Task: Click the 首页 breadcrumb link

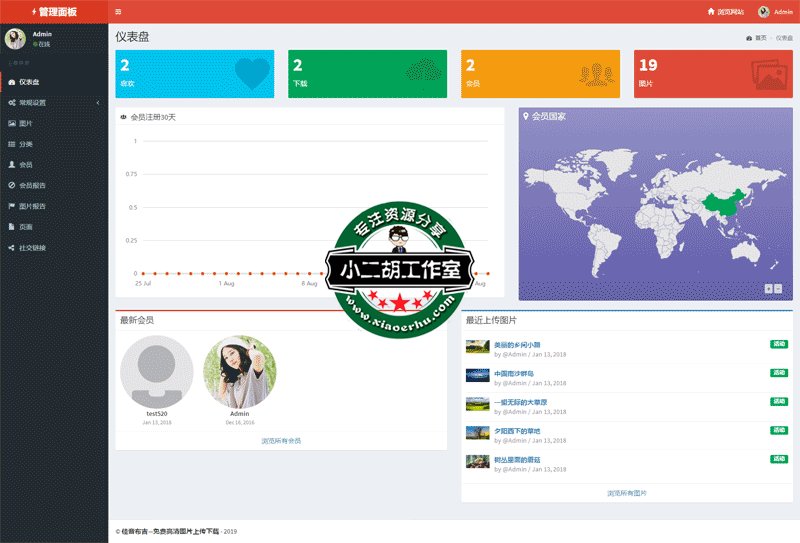Action: point(760,38)
